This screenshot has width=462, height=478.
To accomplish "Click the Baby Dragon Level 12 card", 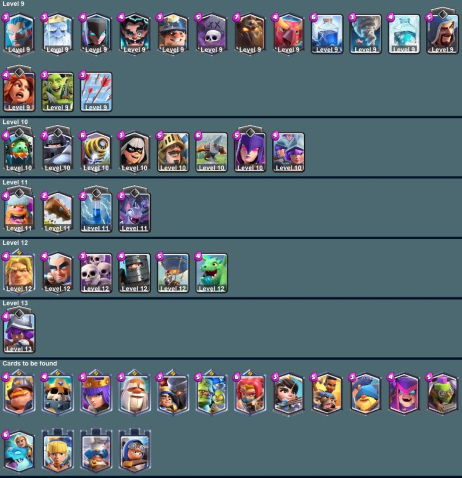I will tap(211, 273).
